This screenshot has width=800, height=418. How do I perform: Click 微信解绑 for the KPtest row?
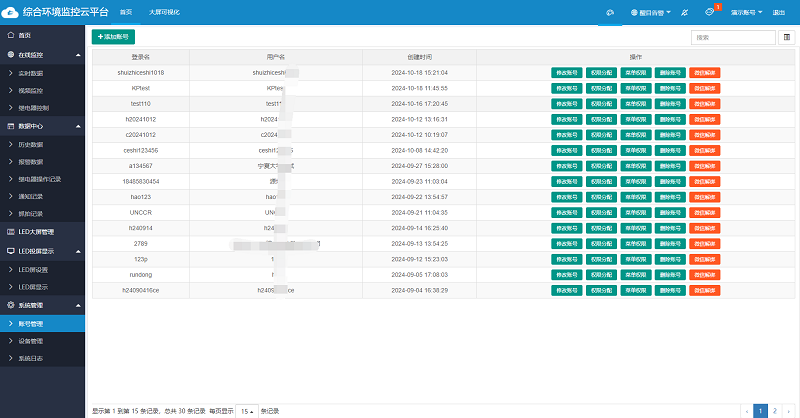pos(704,88)
